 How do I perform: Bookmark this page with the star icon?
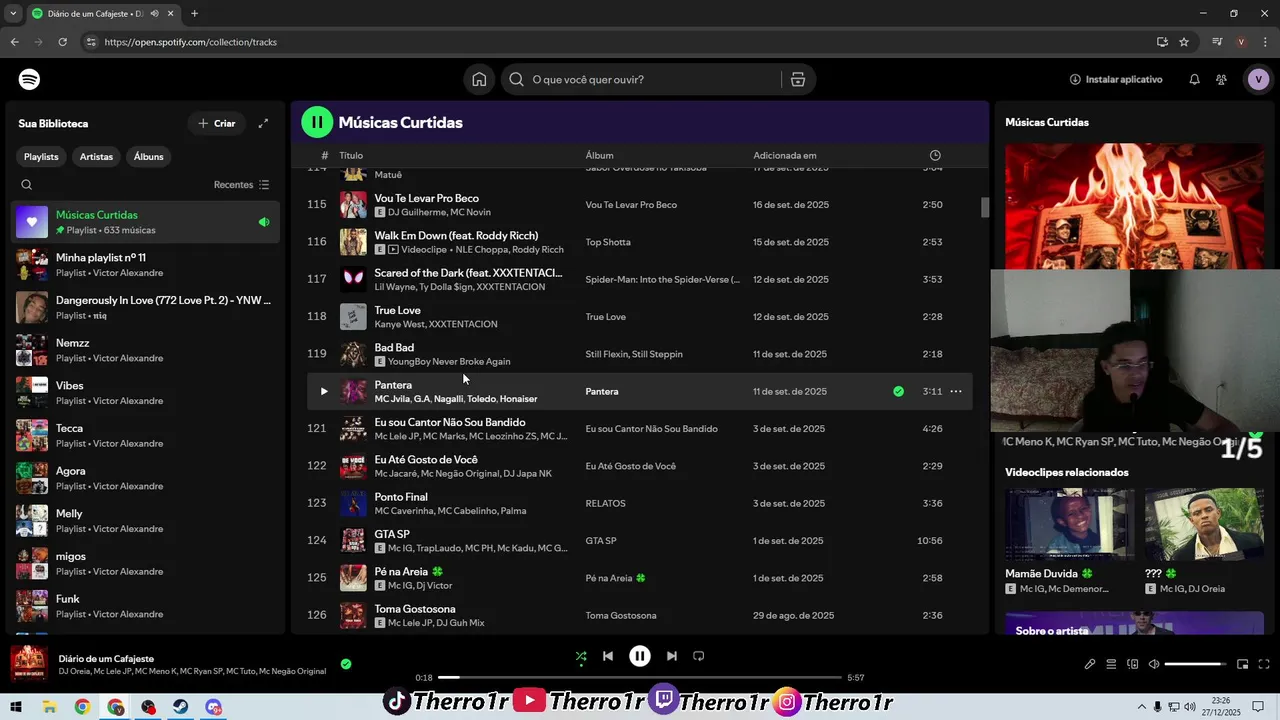(1184, 42)
